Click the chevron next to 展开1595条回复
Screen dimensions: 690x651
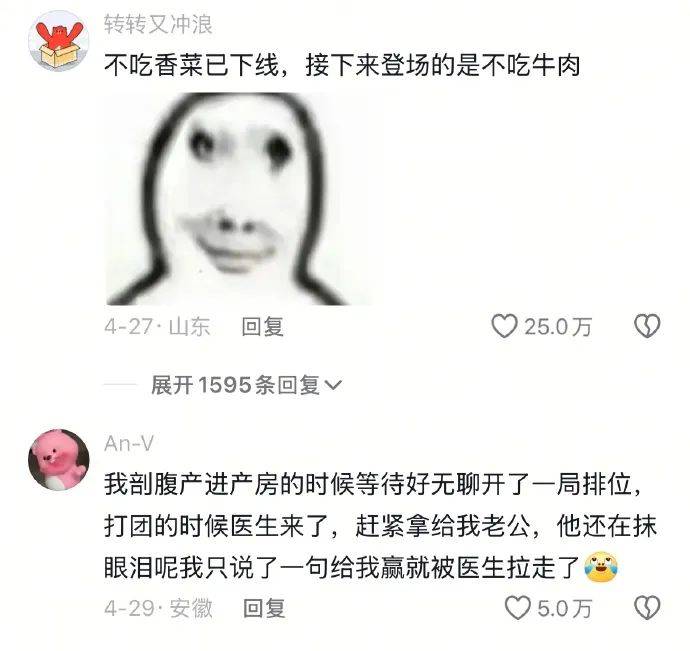point(333,386)
